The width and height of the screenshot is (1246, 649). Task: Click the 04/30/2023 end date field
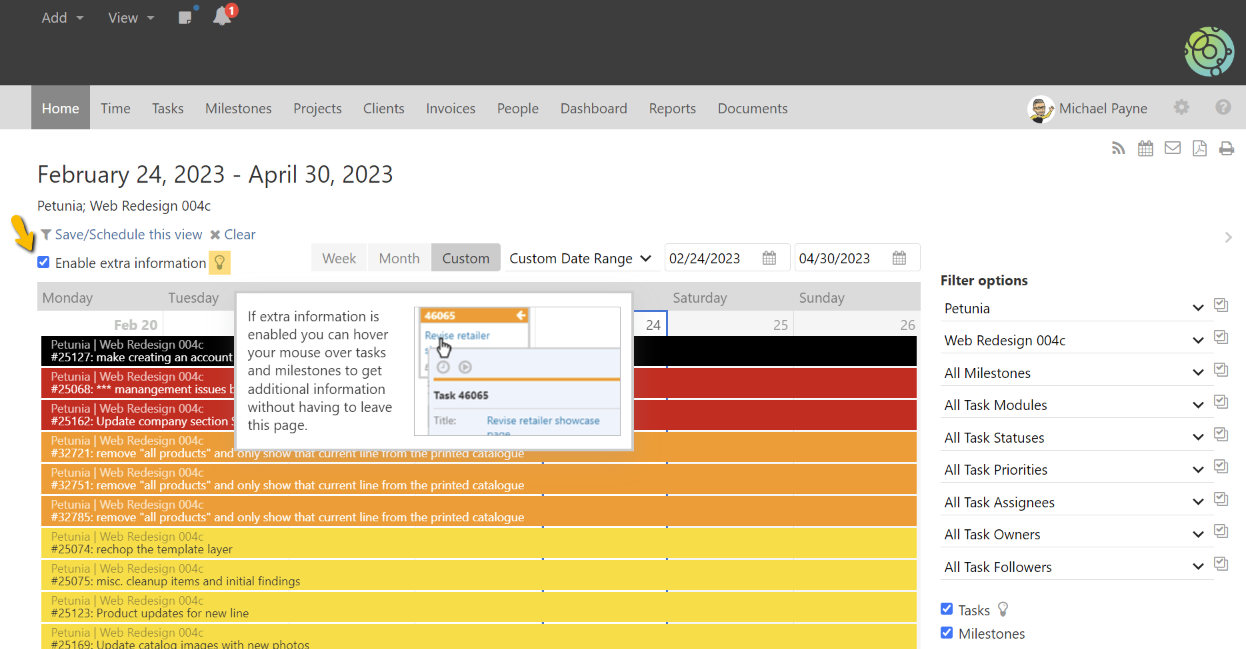tap(842, 258)
